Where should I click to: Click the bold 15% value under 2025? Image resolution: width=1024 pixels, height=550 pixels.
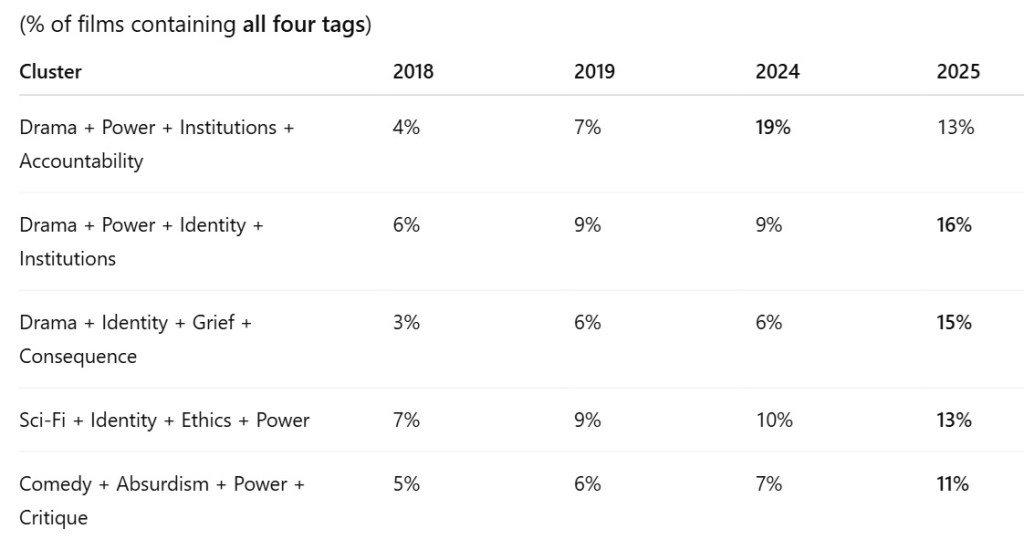click(954, 322)
